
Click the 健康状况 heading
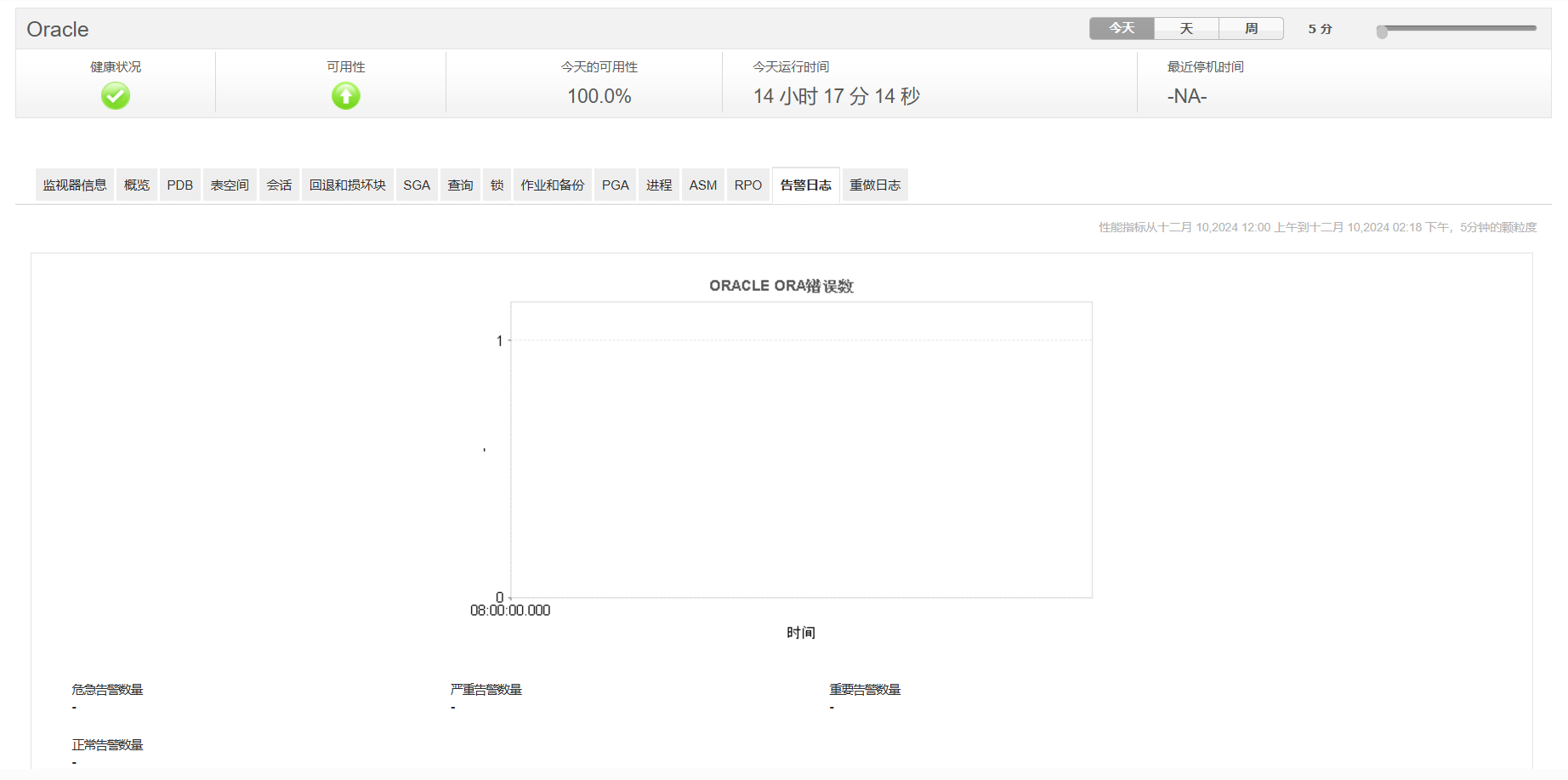click(x=116, y=67)
